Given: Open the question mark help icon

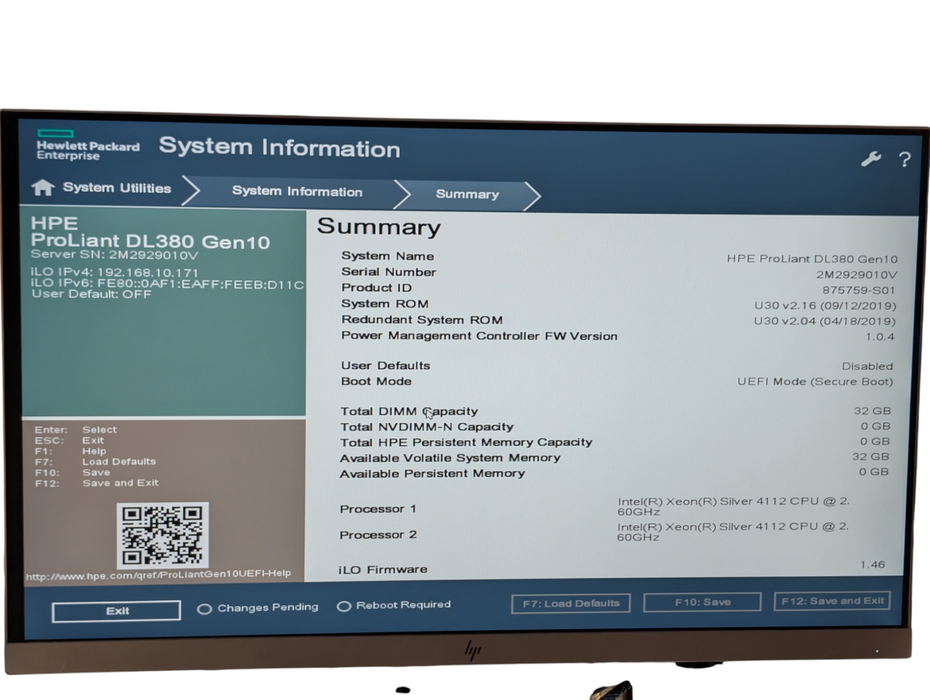Looking at the screenshot, I should 904,159.
